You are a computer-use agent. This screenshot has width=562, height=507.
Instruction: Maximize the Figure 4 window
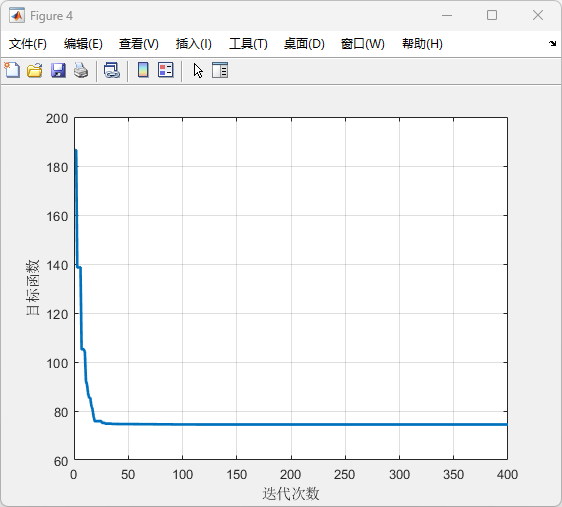click(x=492, y=15)
